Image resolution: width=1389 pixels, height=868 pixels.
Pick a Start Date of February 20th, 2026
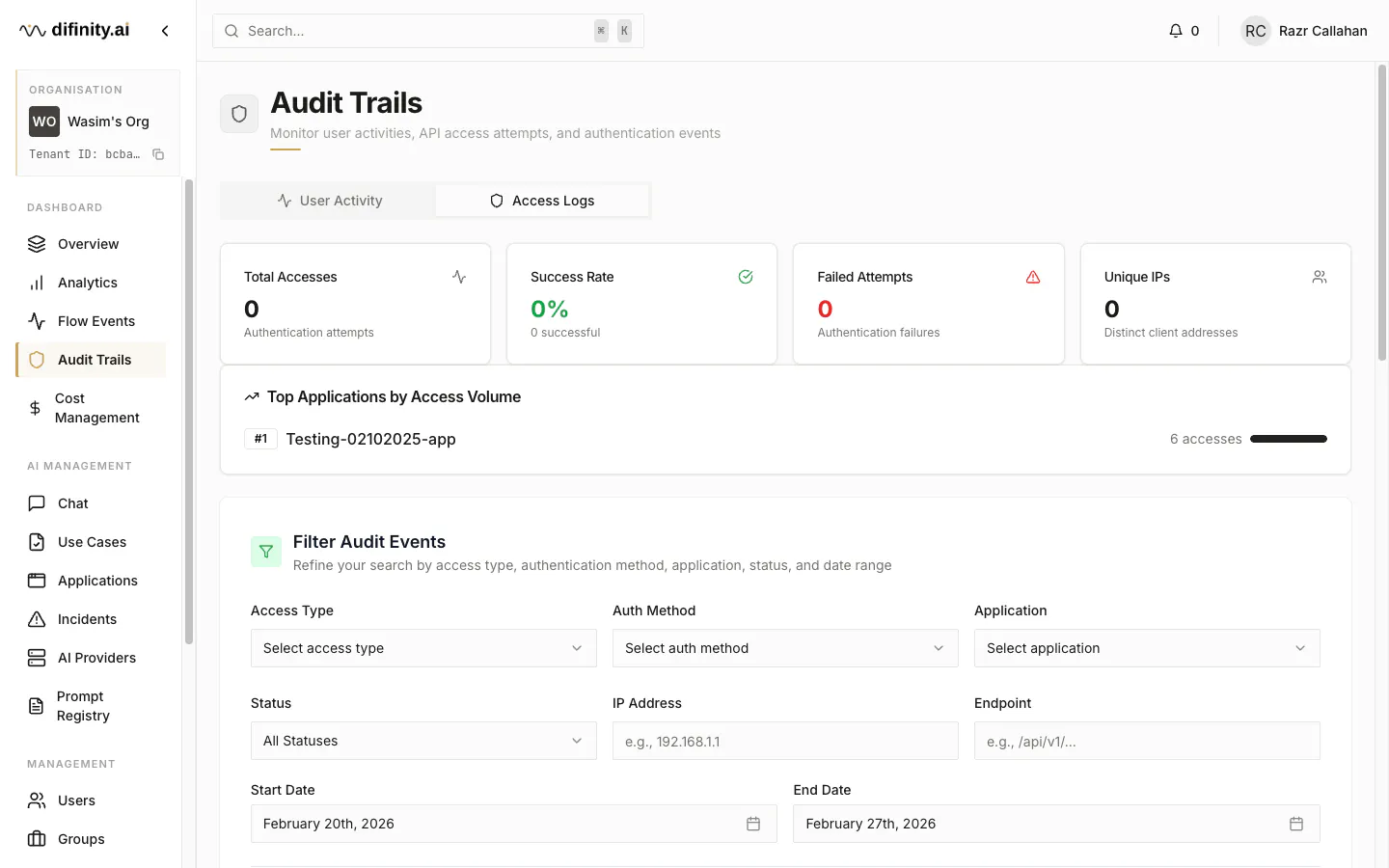[514, 824]
